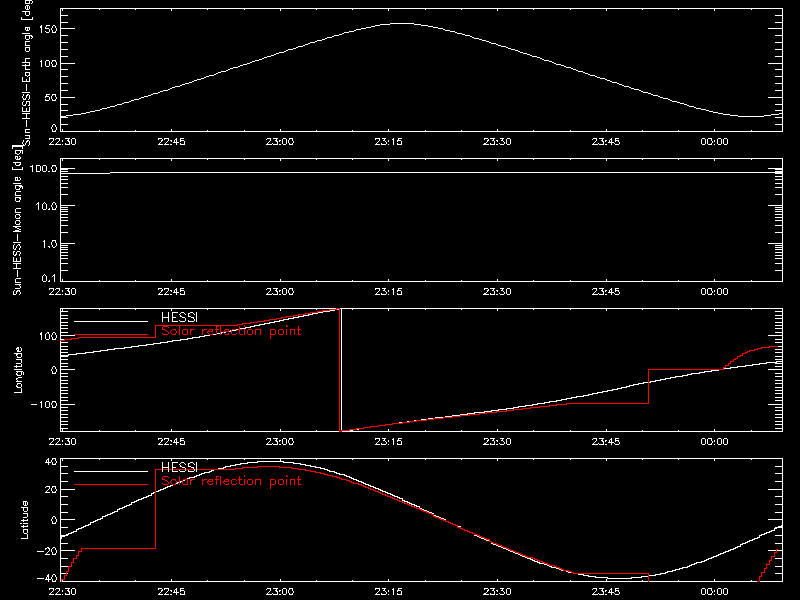This screenshot has width=800, height=600.
Task: Click the 23:15 time label under Longitude plot
Action: tap(388, 442)
